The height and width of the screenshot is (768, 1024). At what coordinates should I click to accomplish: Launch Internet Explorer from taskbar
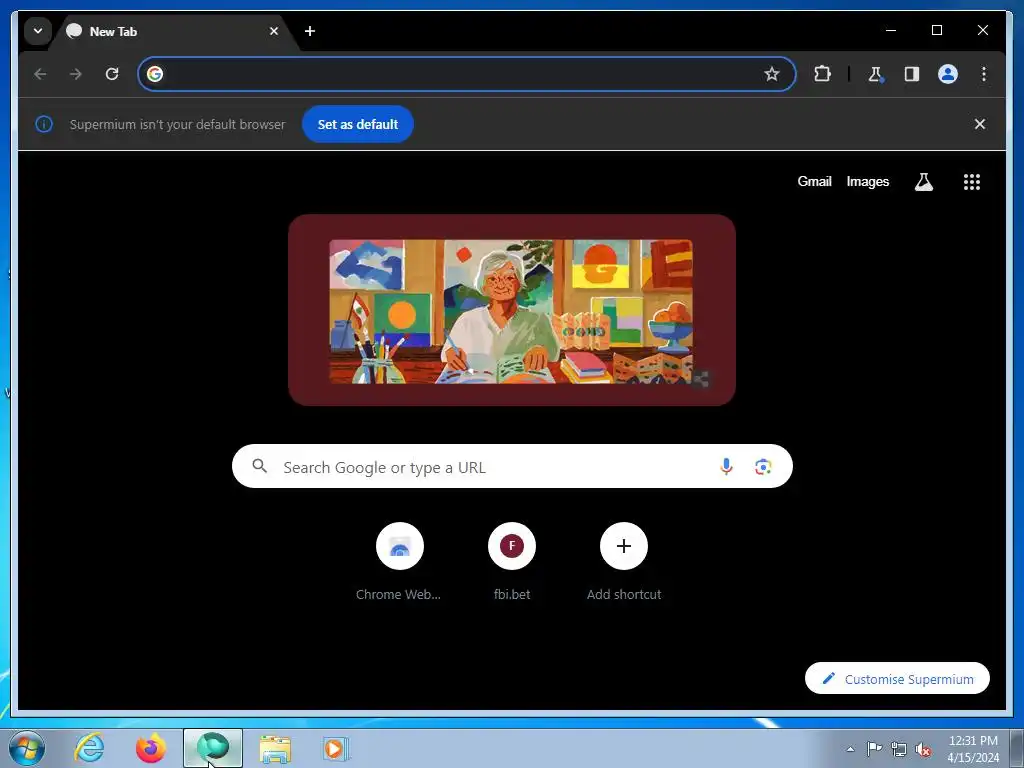pyautogui.click(x=89, y=748)
